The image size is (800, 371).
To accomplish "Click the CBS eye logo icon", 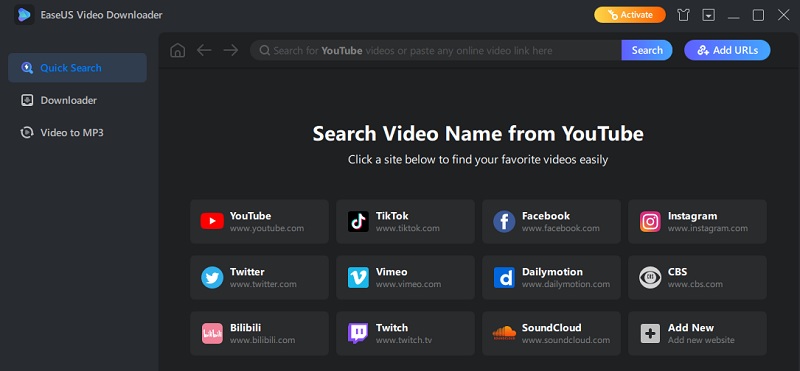I will (x=650, y=278).
